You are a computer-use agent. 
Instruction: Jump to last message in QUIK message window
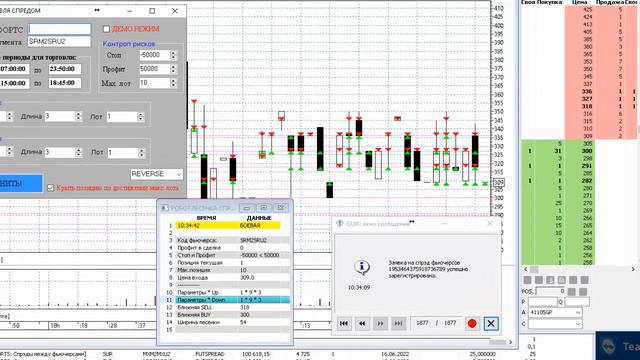398,323
